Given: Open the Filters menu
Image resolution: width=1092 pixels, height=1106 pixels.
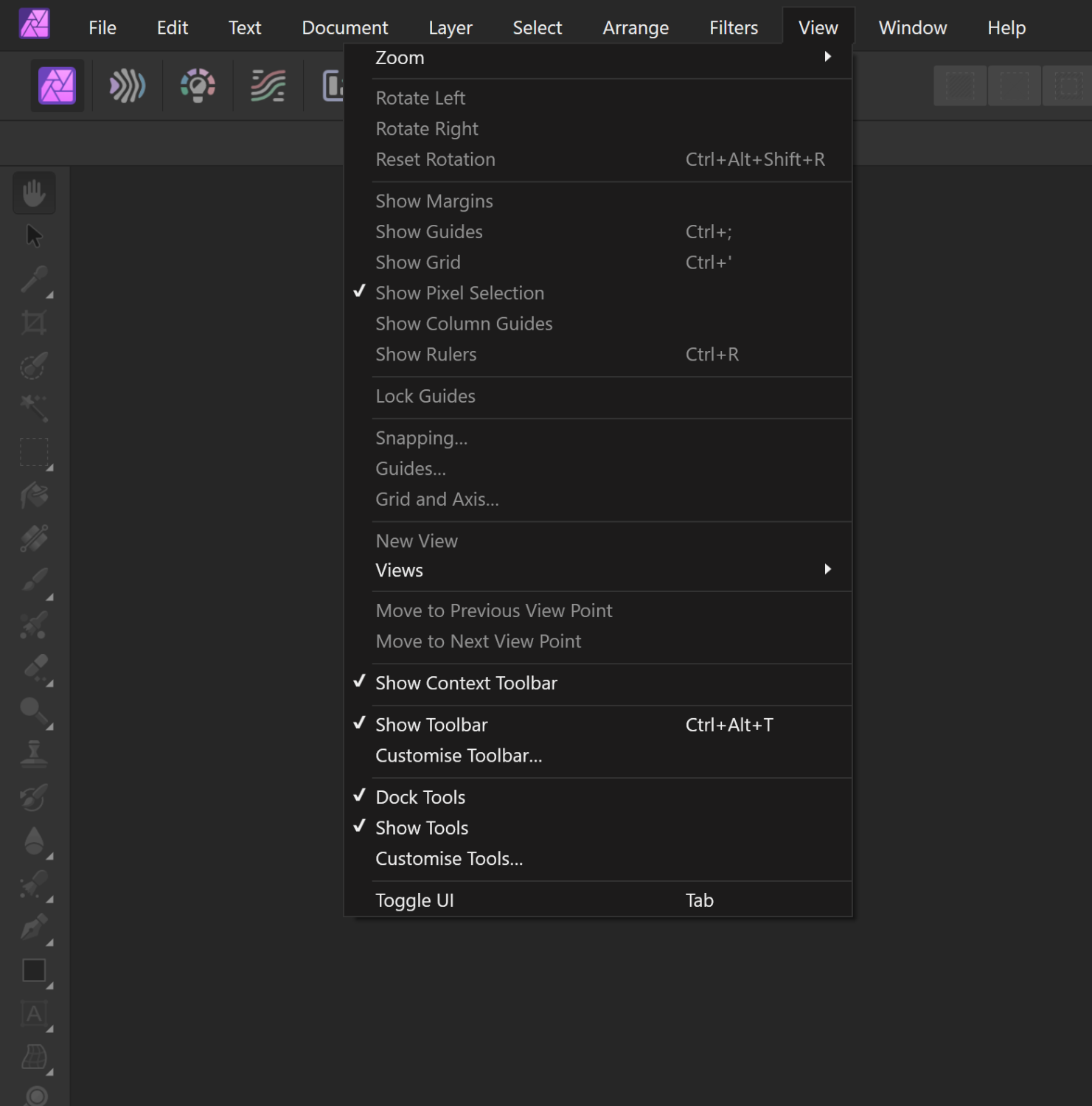Looking at the screenshot, I should pos(733,27).
